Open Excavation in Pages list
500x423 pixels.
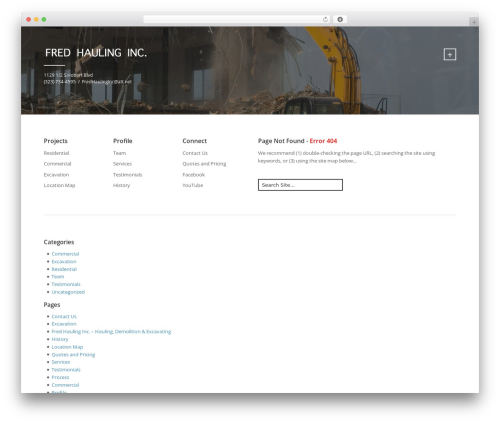pyautogui.click(x=64, y=324)
